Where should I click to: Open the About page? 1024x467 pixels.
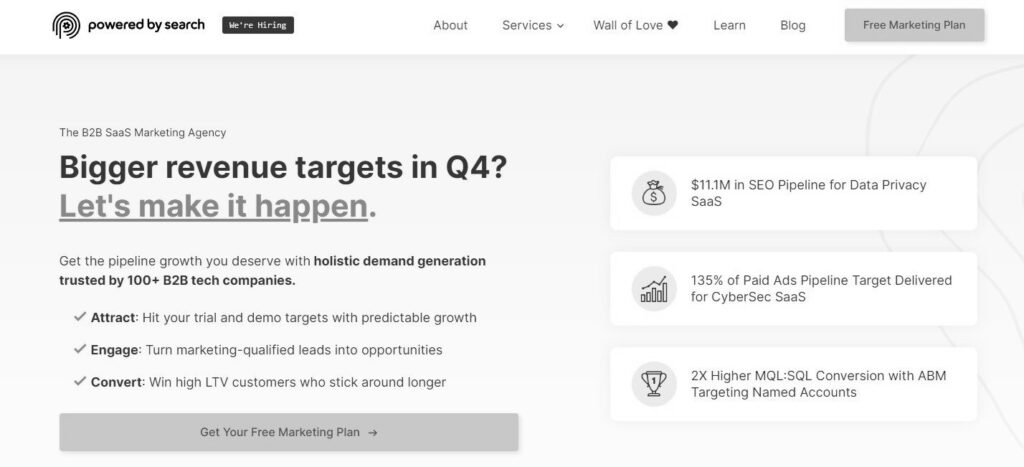pyautogui.click(x=450, y=25)
